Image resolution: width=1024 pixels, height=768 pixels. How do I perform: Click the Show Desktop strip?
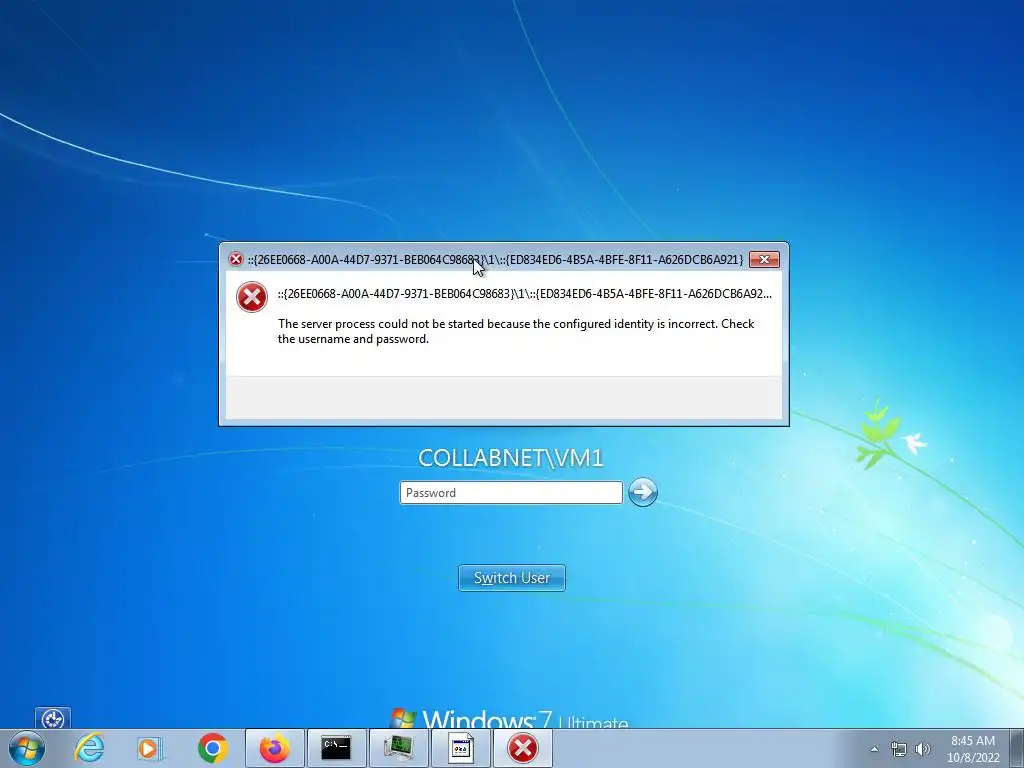tap(1017, 748)
